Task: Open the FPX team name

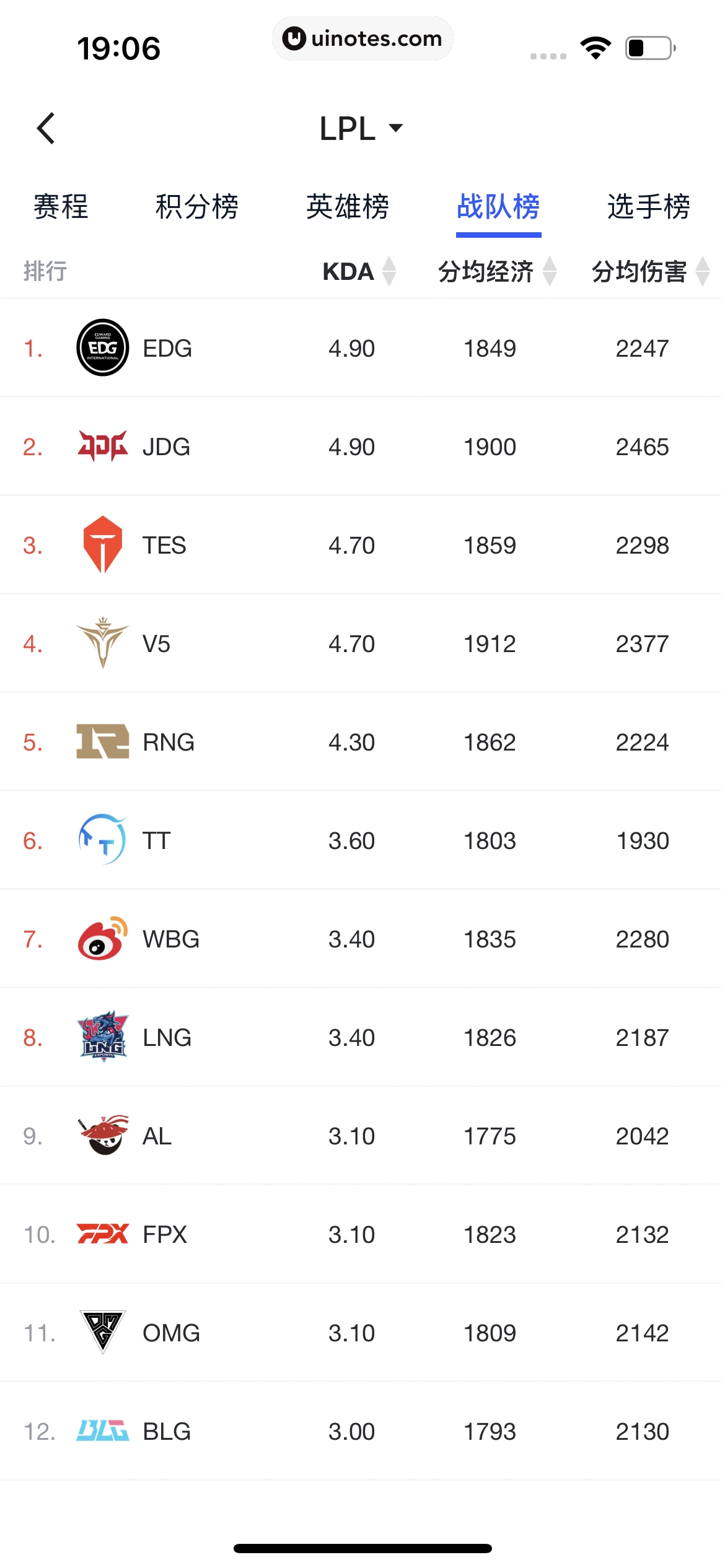Action: [165, 1234]
